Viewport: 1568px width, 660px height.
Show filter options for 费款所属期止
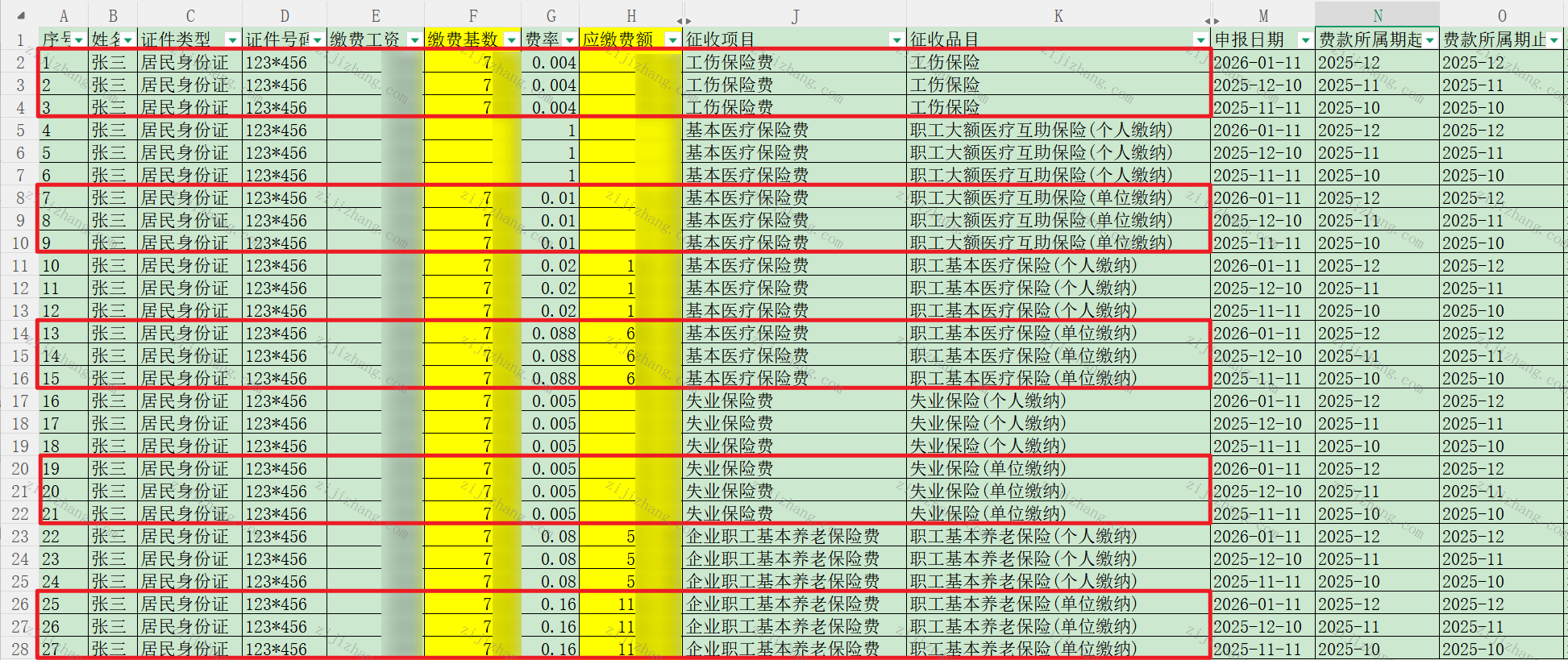pos(1554,39)
